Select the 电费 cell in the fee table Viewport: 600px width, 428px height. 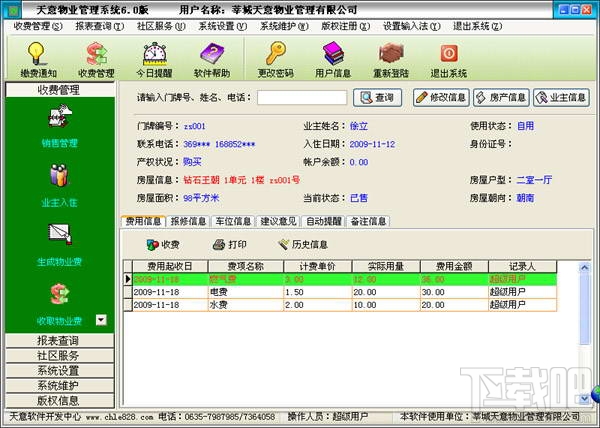coord(246,292)
